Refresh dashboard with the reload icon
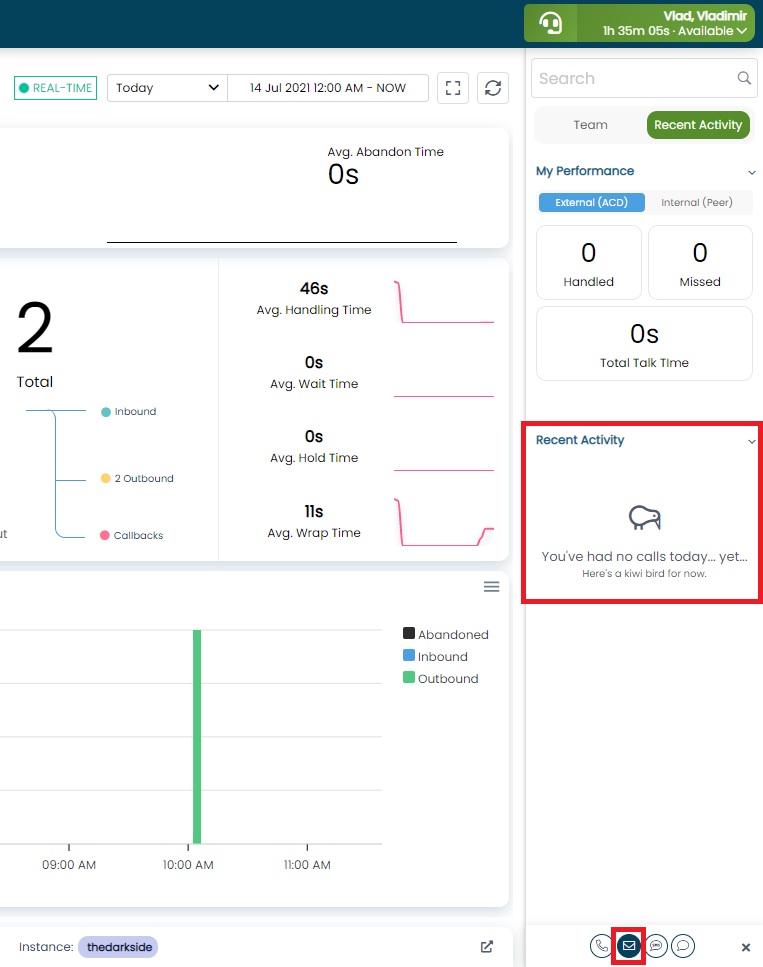The image size is (763, 967). 492,88
